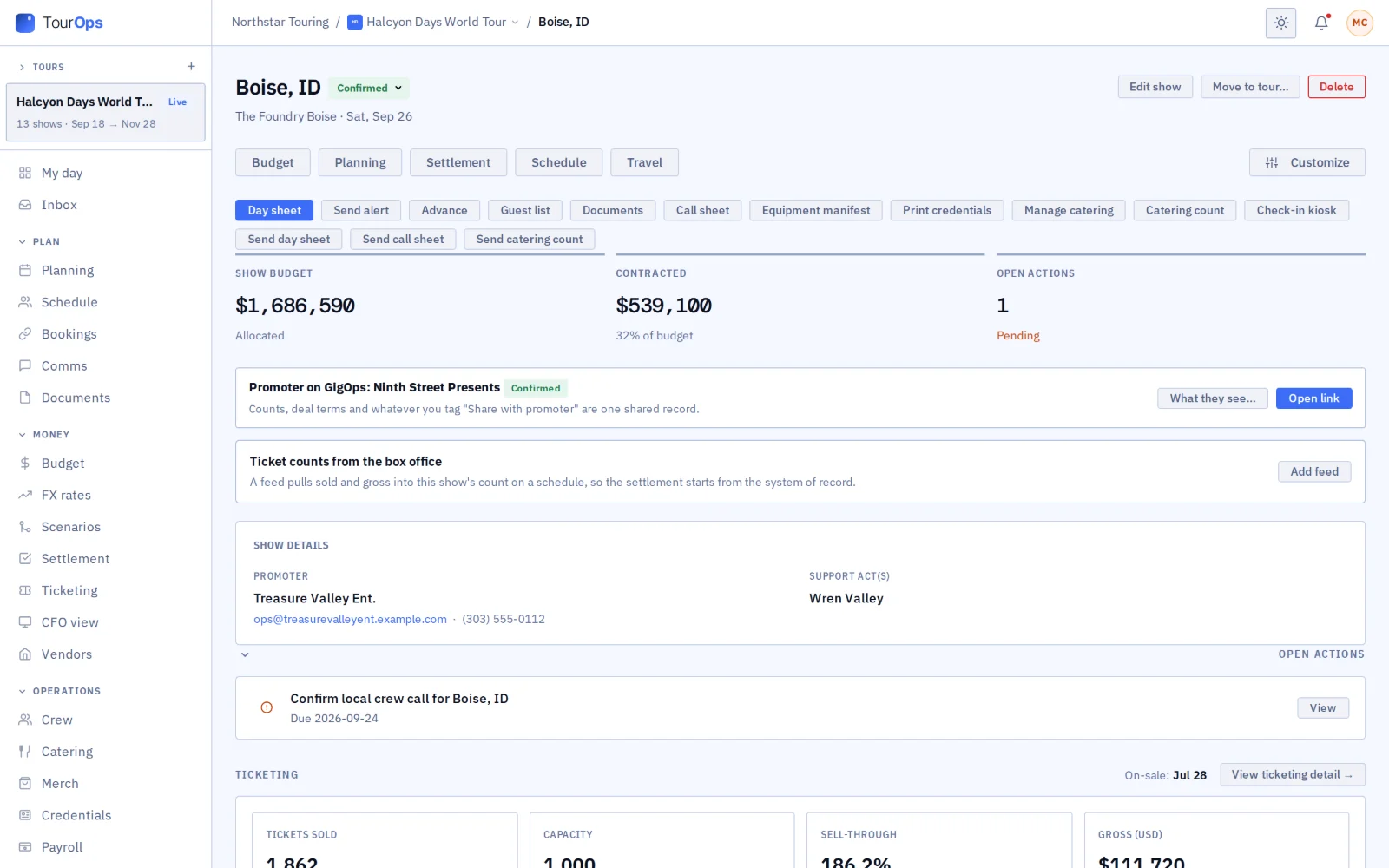Open the notifications bell
This screenshot has height=868, width=1389.
[x=1321, y=23]
